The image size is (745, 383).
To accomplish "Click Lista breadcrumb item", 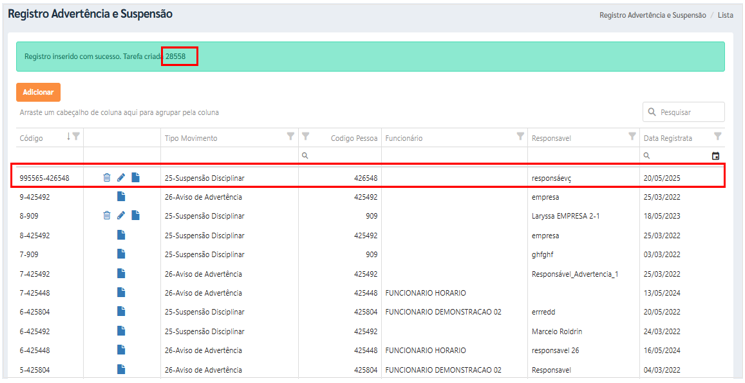I will 726,15.
